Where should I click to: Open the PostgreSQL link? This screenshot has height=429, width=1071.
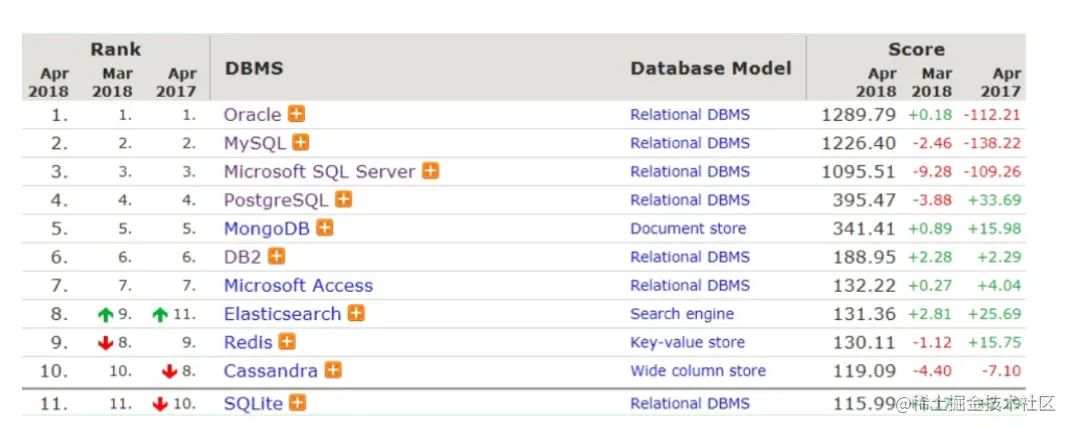click(276, 200)
